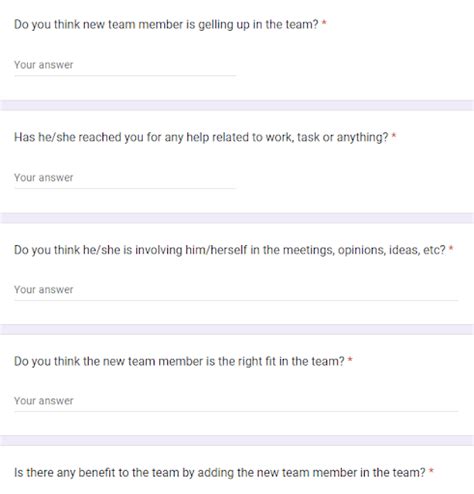Click required asterisk after gelling up question
Viewport: 474px width, 494px height.
(x=324, y=23)
